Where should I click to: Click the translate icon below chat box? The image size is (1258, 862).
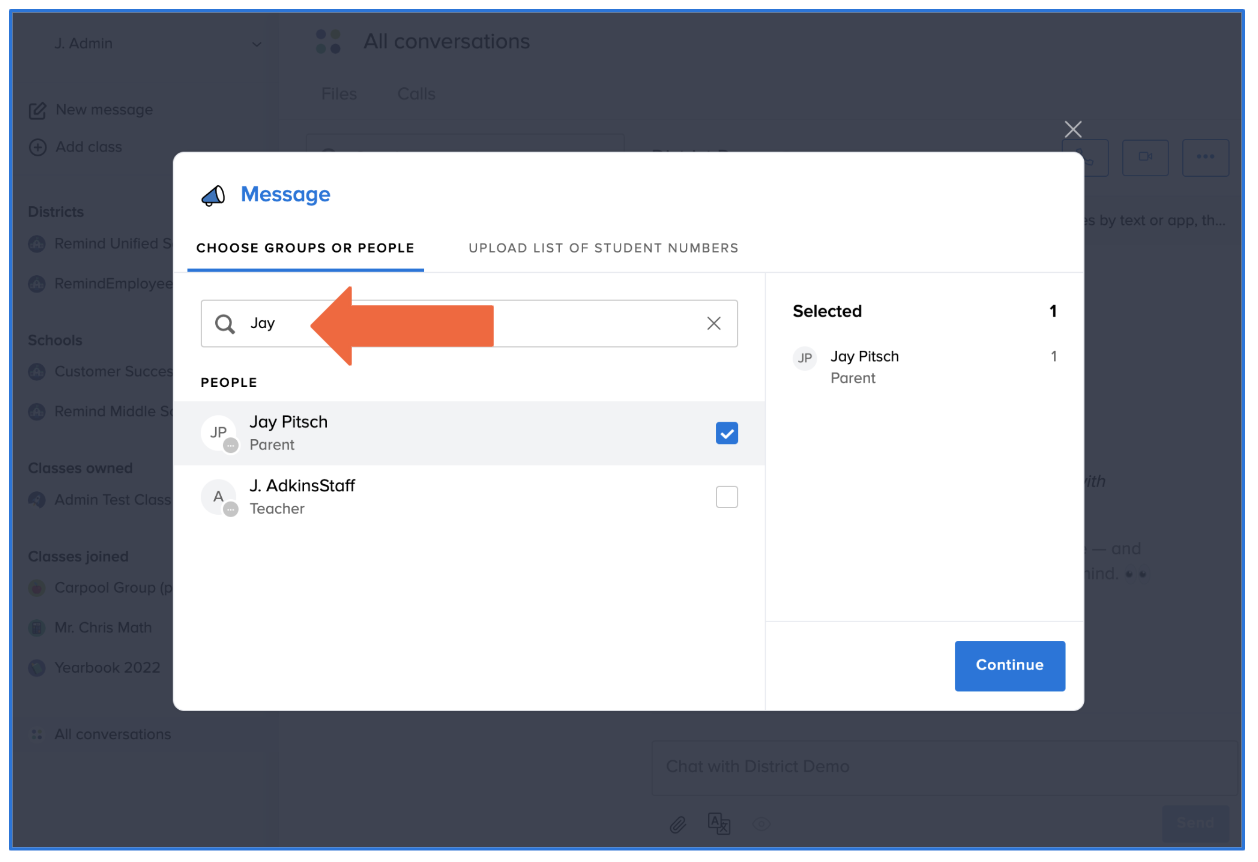tap(719, 824)
